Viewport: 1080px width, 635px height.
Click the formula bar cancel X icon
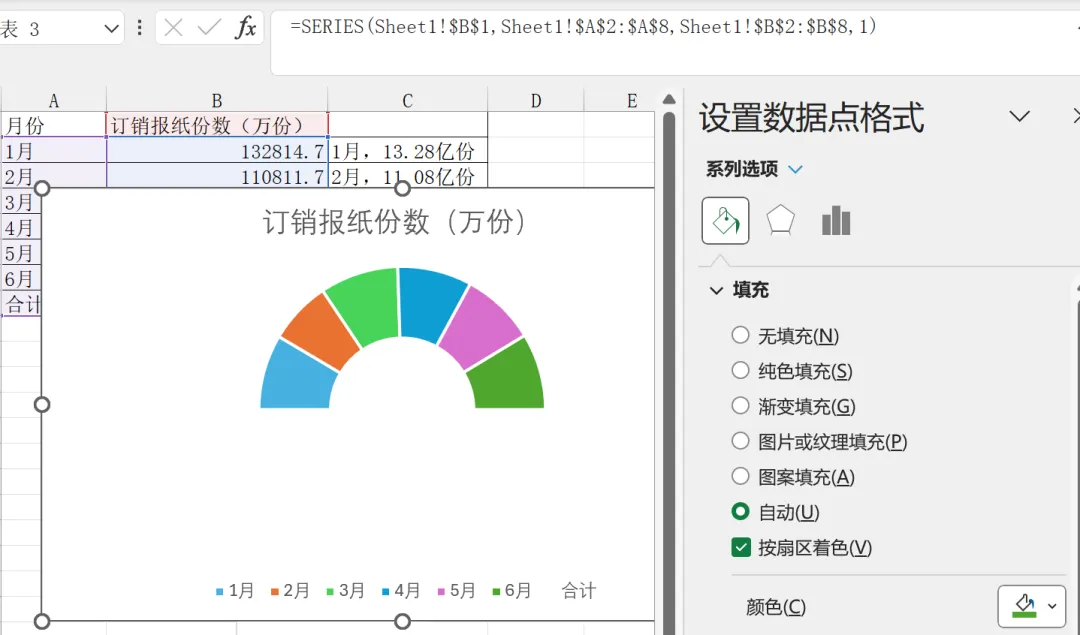[x=174, y=28]
